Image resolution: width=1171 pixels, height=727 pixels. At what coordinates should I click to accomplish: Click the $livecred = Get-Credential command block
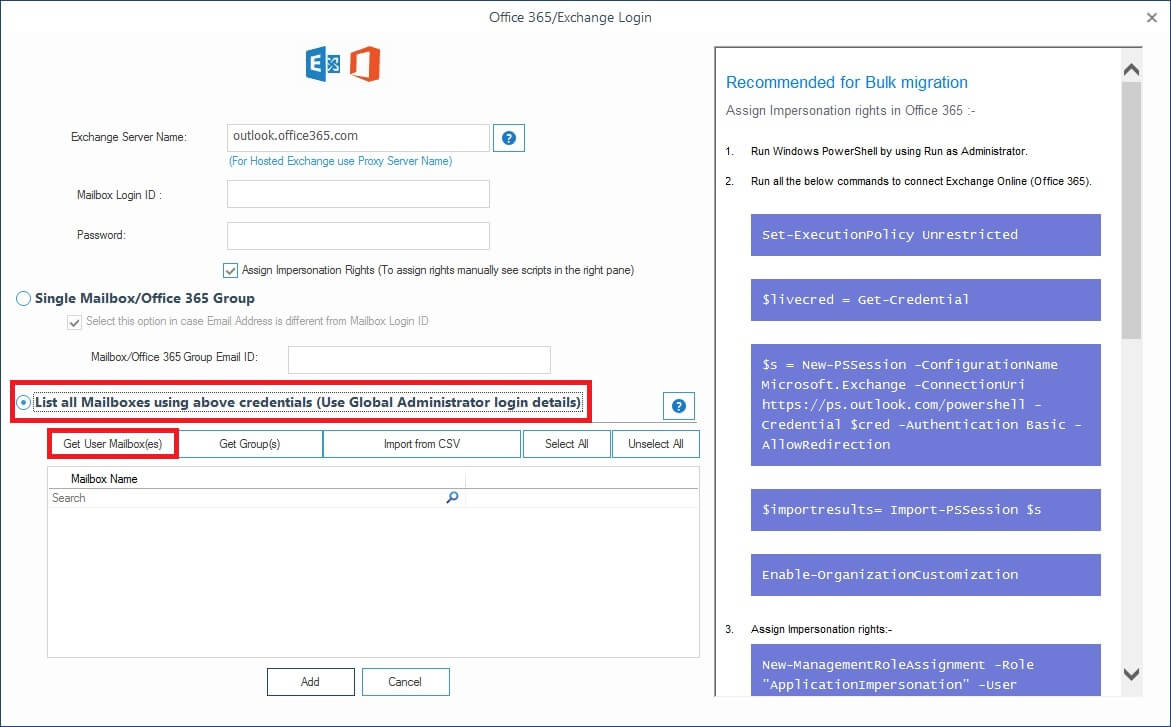pos(925,300)
